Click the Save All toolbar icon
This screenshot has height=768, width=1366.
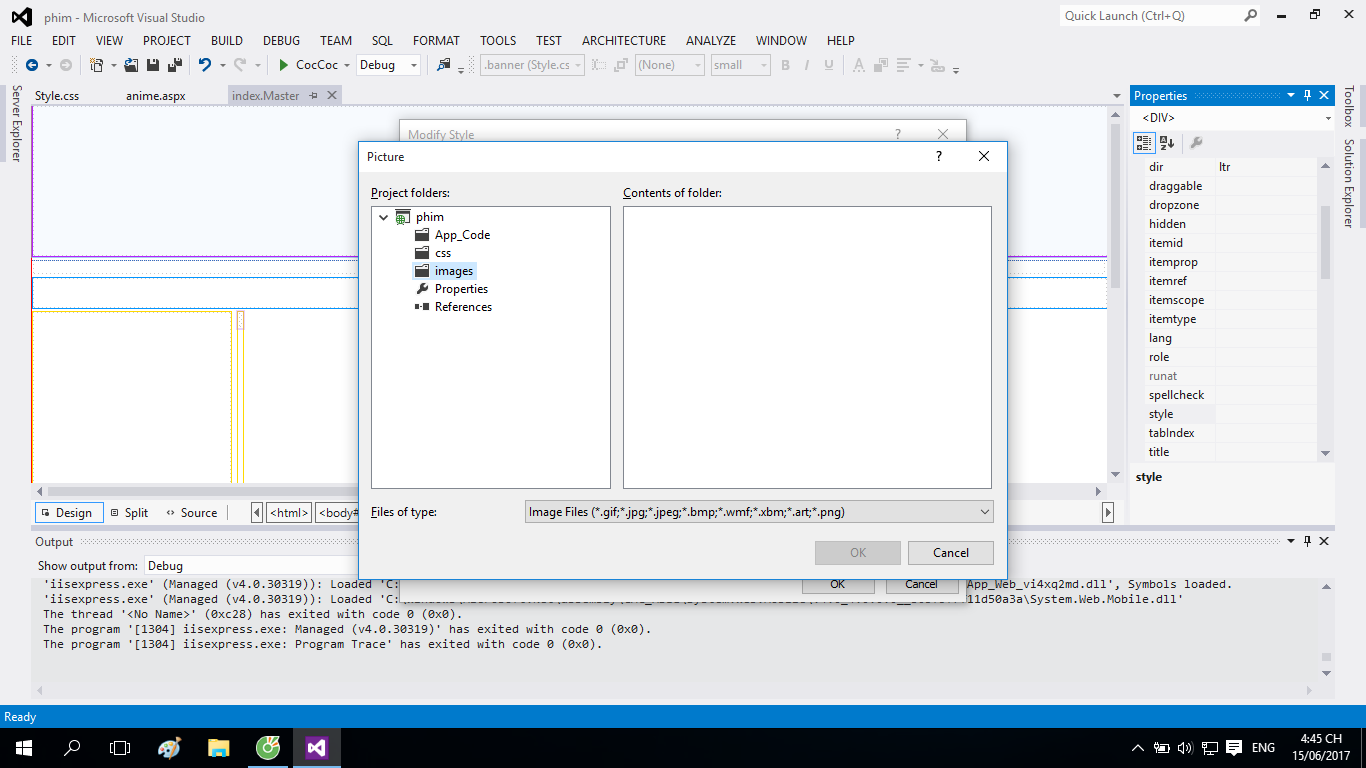(175, 65)
